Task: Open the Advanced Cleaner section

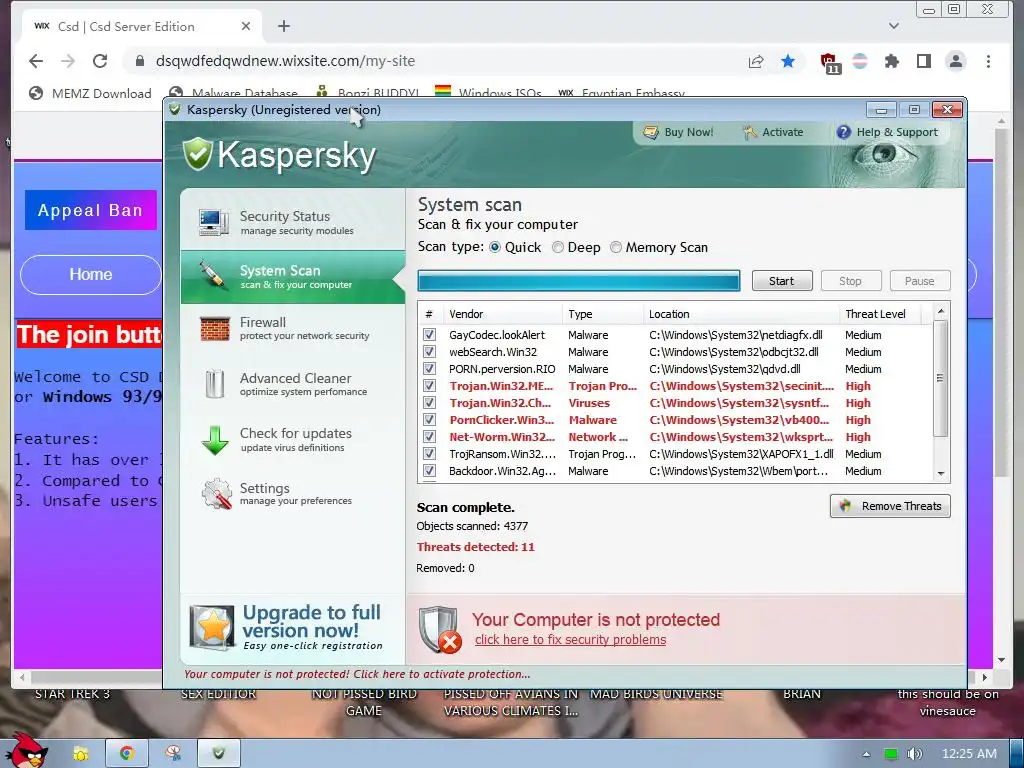Action: tap(293, 384)
